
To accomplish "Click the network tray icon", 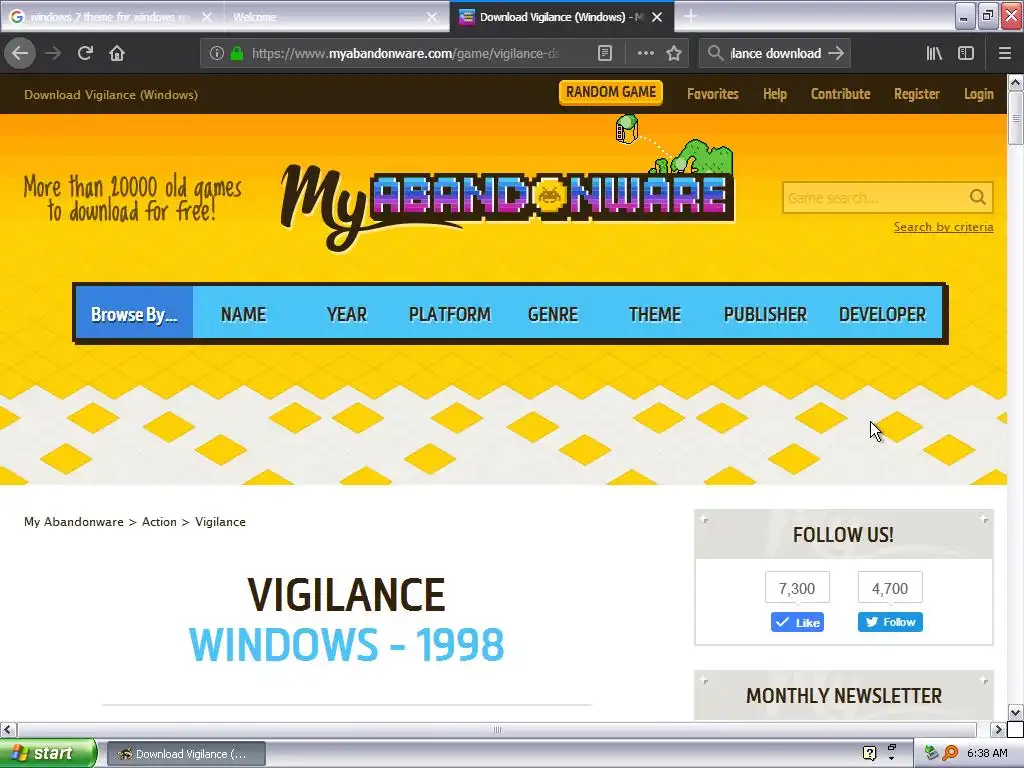I will click(932, 753).
